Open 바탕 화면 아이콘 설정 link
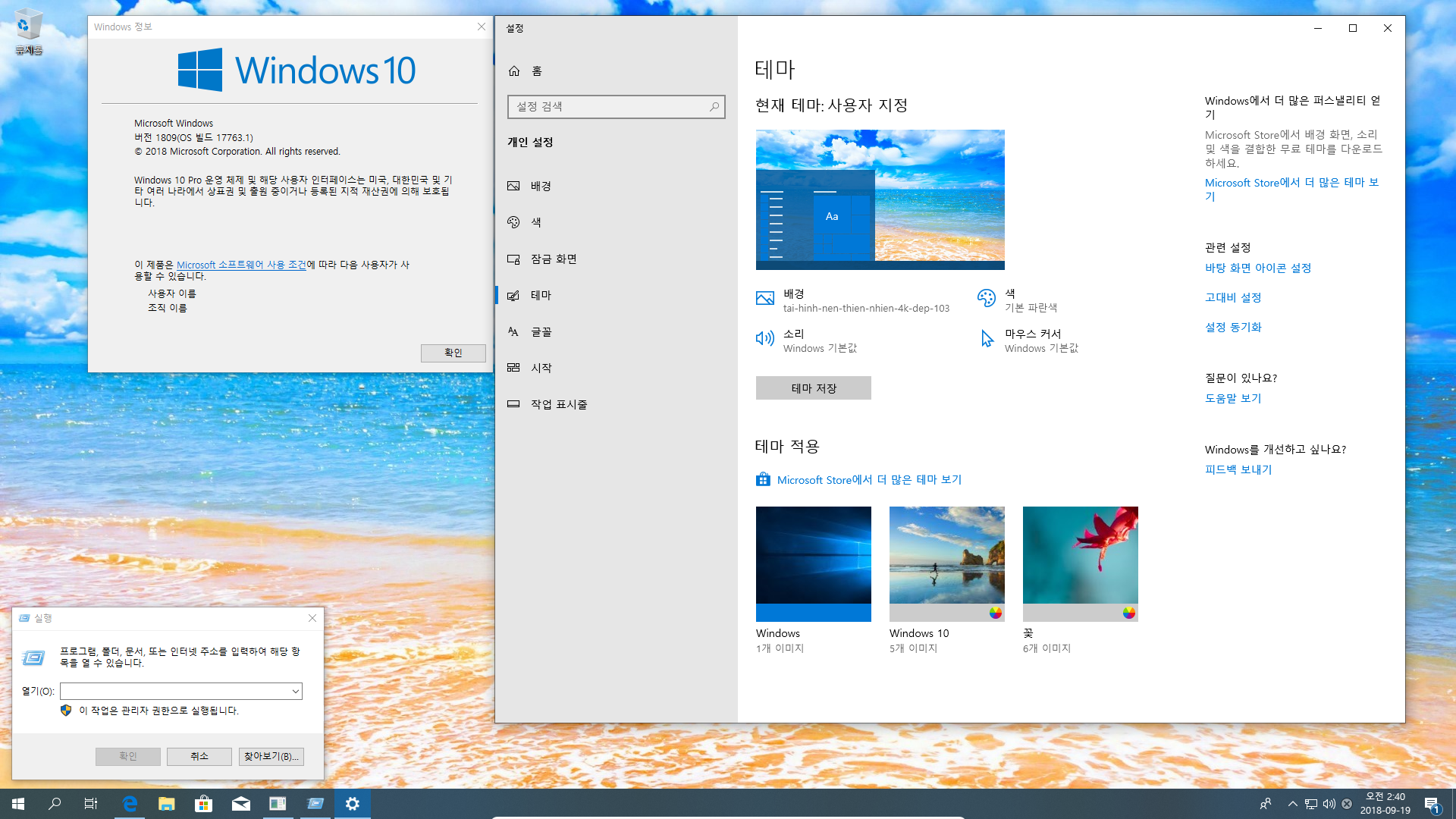This screenshot has width=1456, height=819. click(1258, 268)
